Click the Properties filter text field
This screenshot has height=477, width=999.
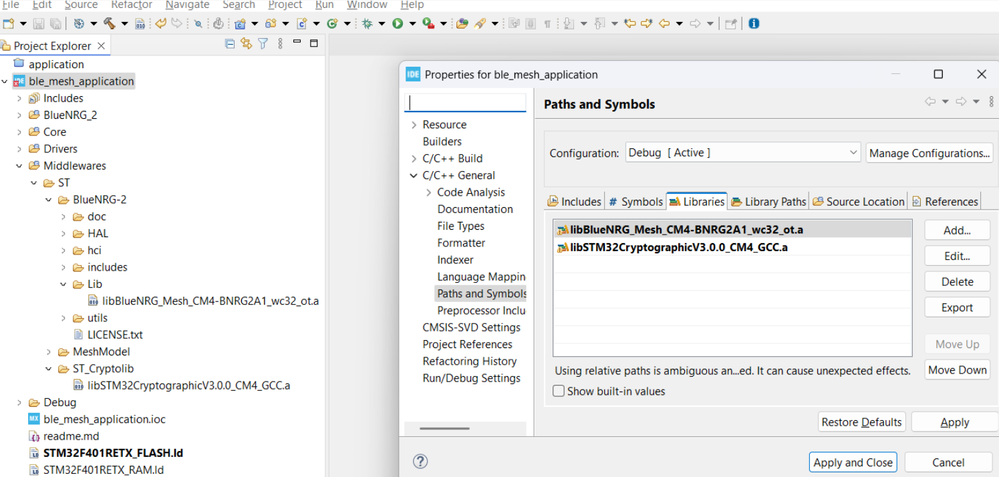[466, 103]
